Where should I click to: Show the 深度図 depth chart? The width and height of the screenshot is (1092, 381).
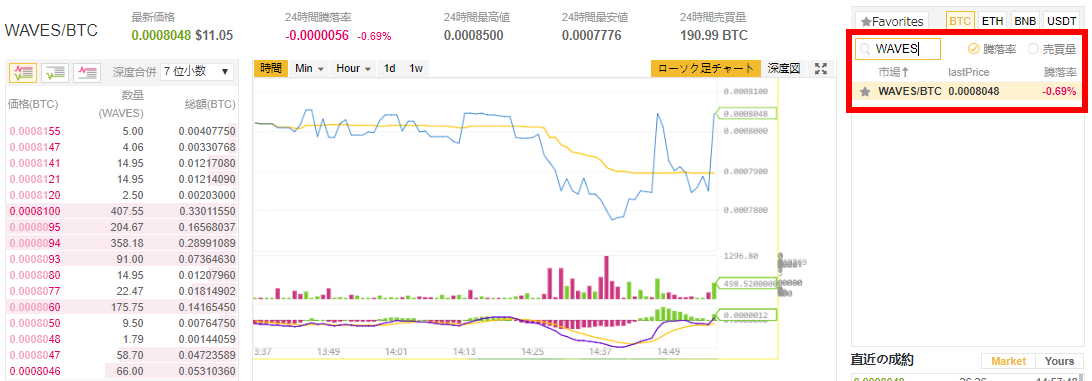pyautogui.click(x=784, y=68)
